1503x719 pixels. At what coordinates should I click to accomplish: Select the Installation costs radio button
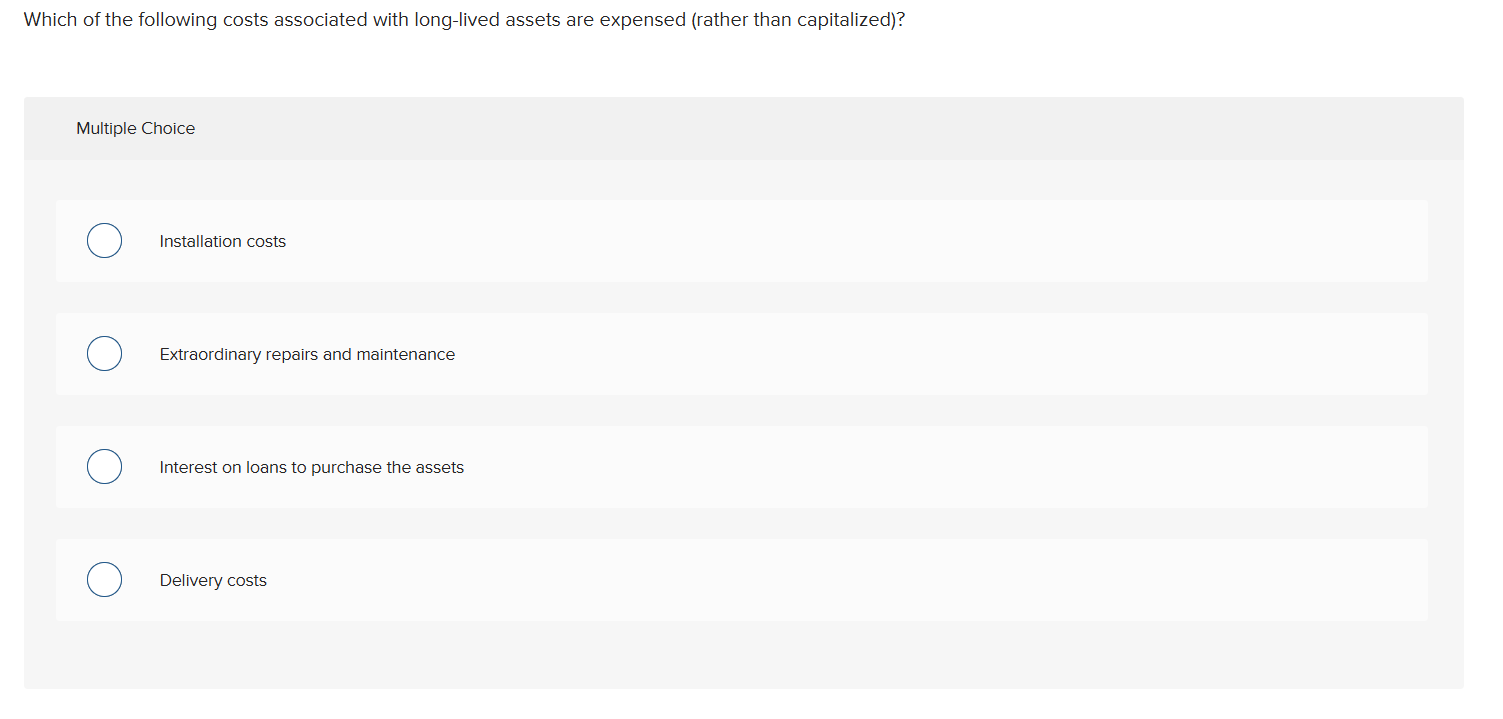[x=104, y=241]
